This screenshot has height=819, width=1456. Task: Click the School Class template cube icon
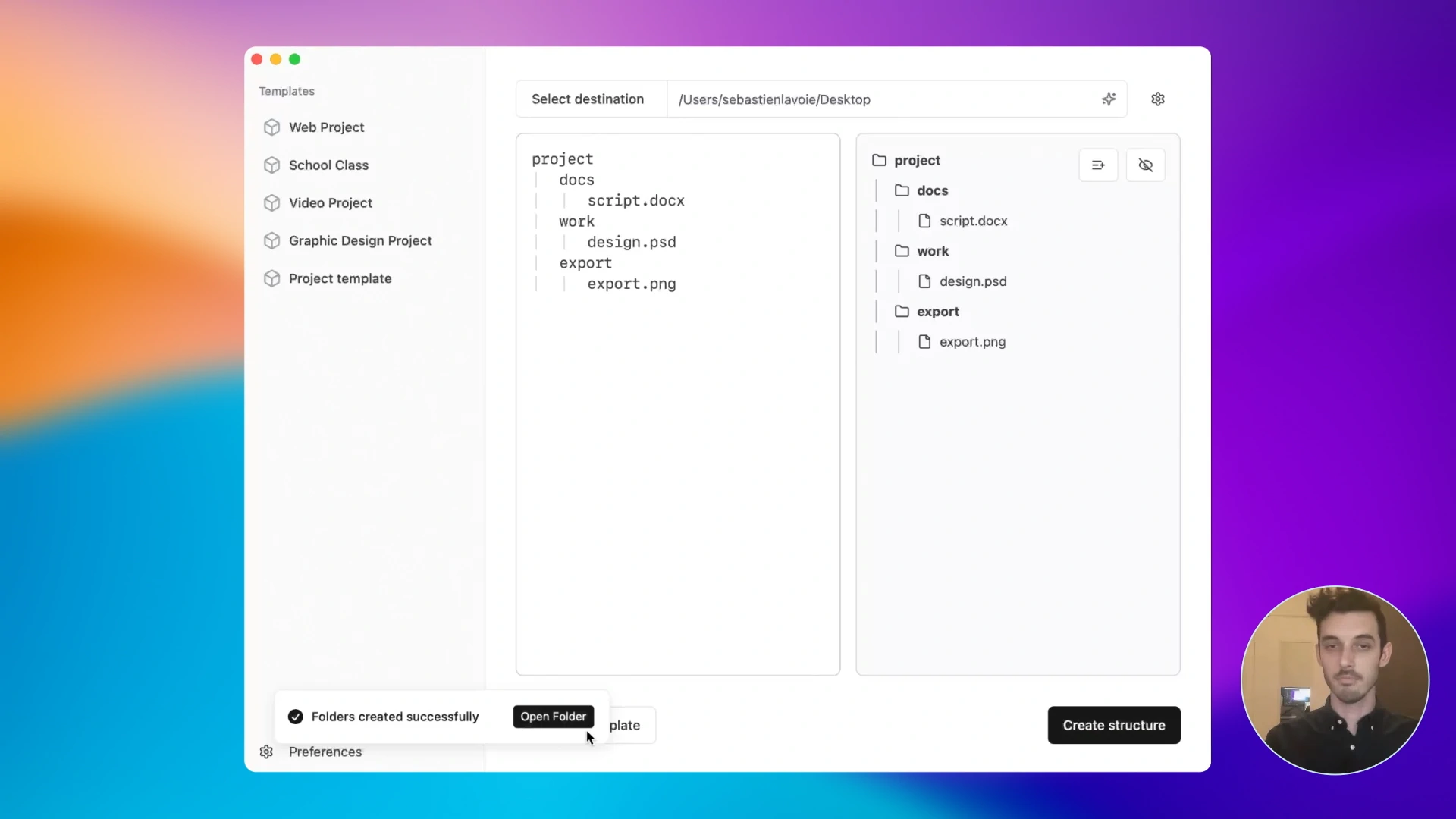tap(271, 165)
